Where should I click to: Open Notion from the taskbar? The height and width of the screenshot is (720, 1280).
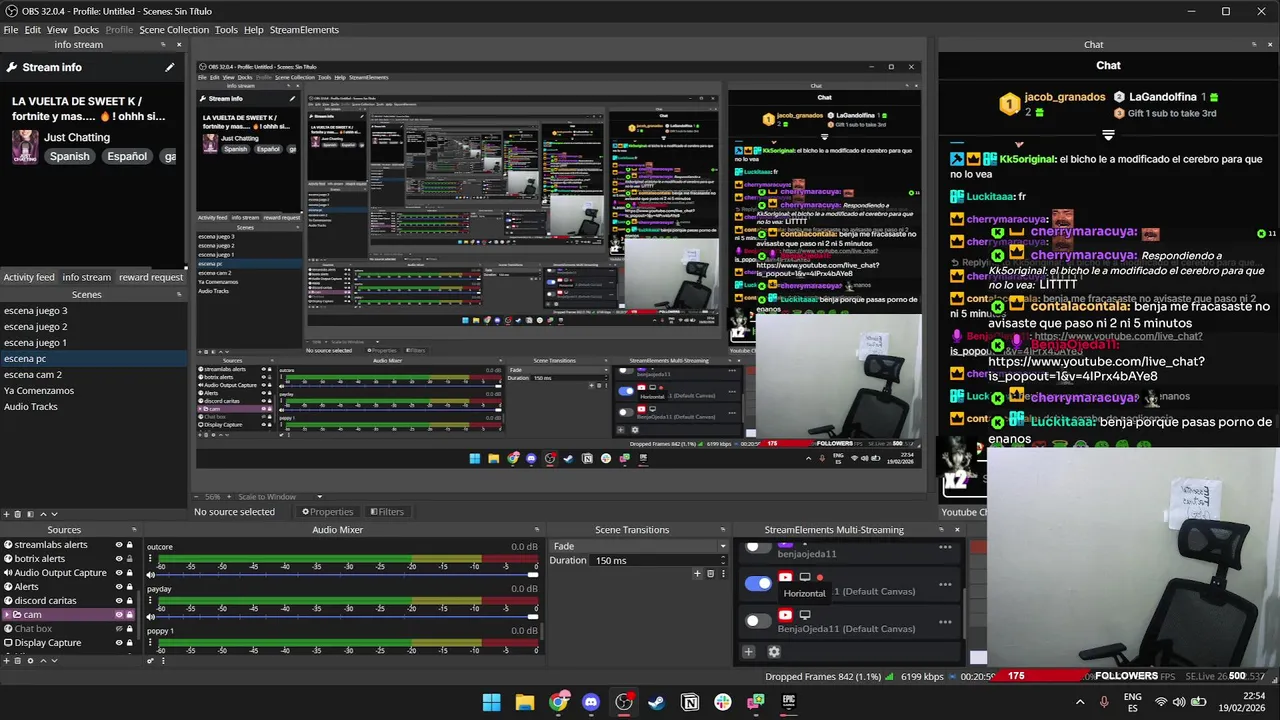tap(690, 702)
